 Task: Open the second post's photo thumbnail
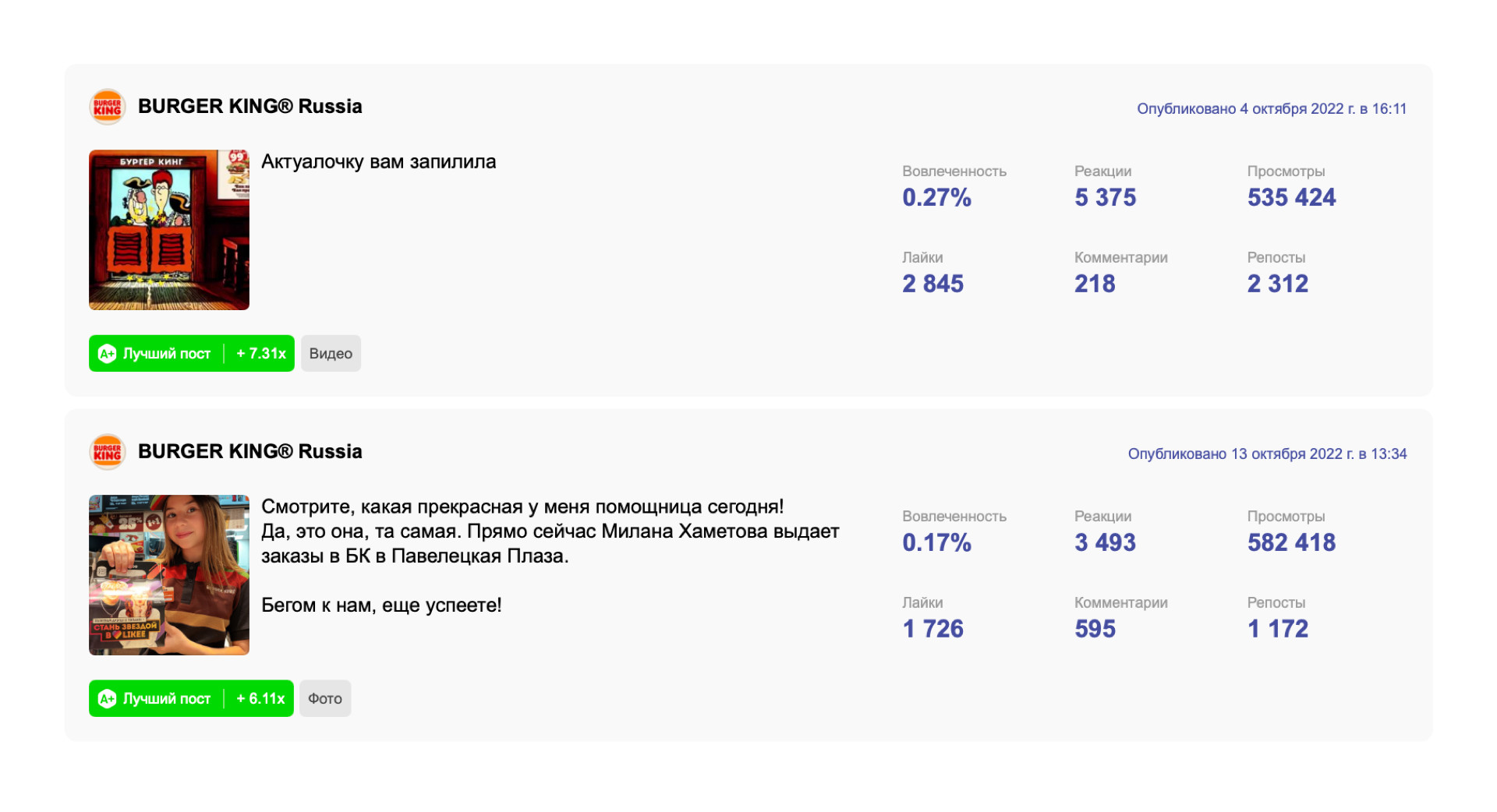[169, 575]
